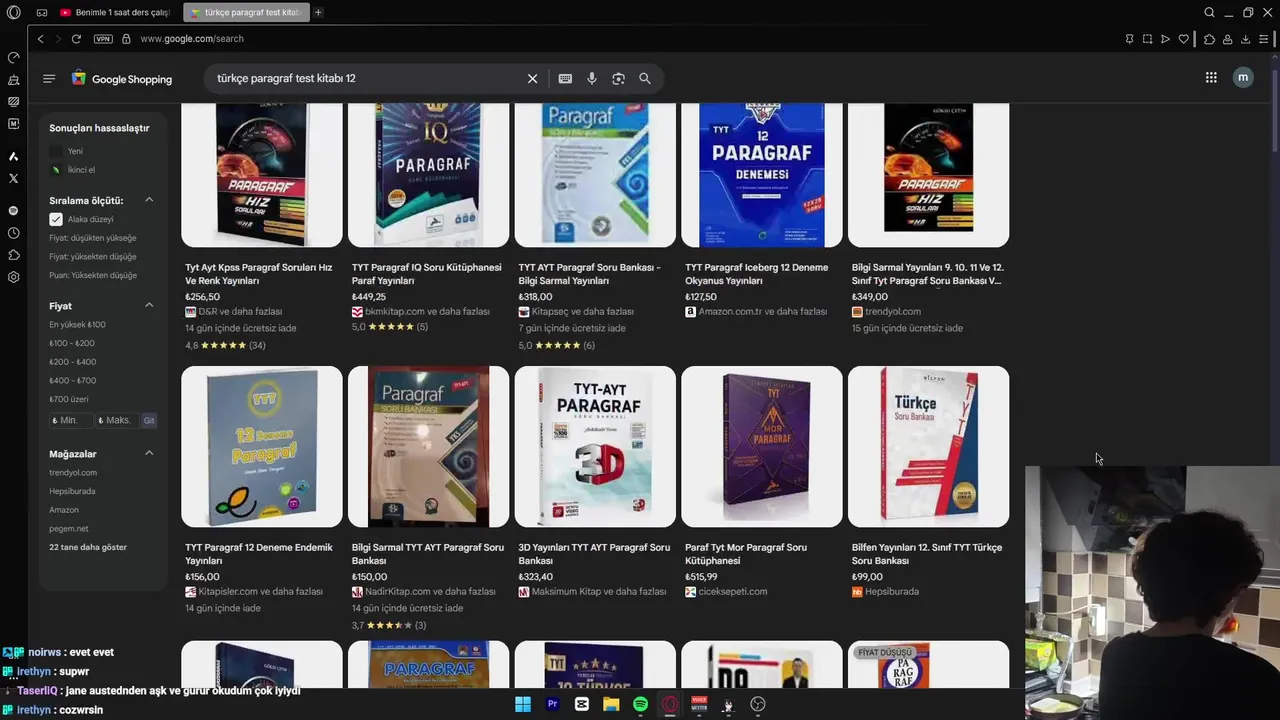Open 'TYT Paragraf IQ Soru Kütüphanesi' product
This screenshot has height=720, width=1280.
click(428, 274)
